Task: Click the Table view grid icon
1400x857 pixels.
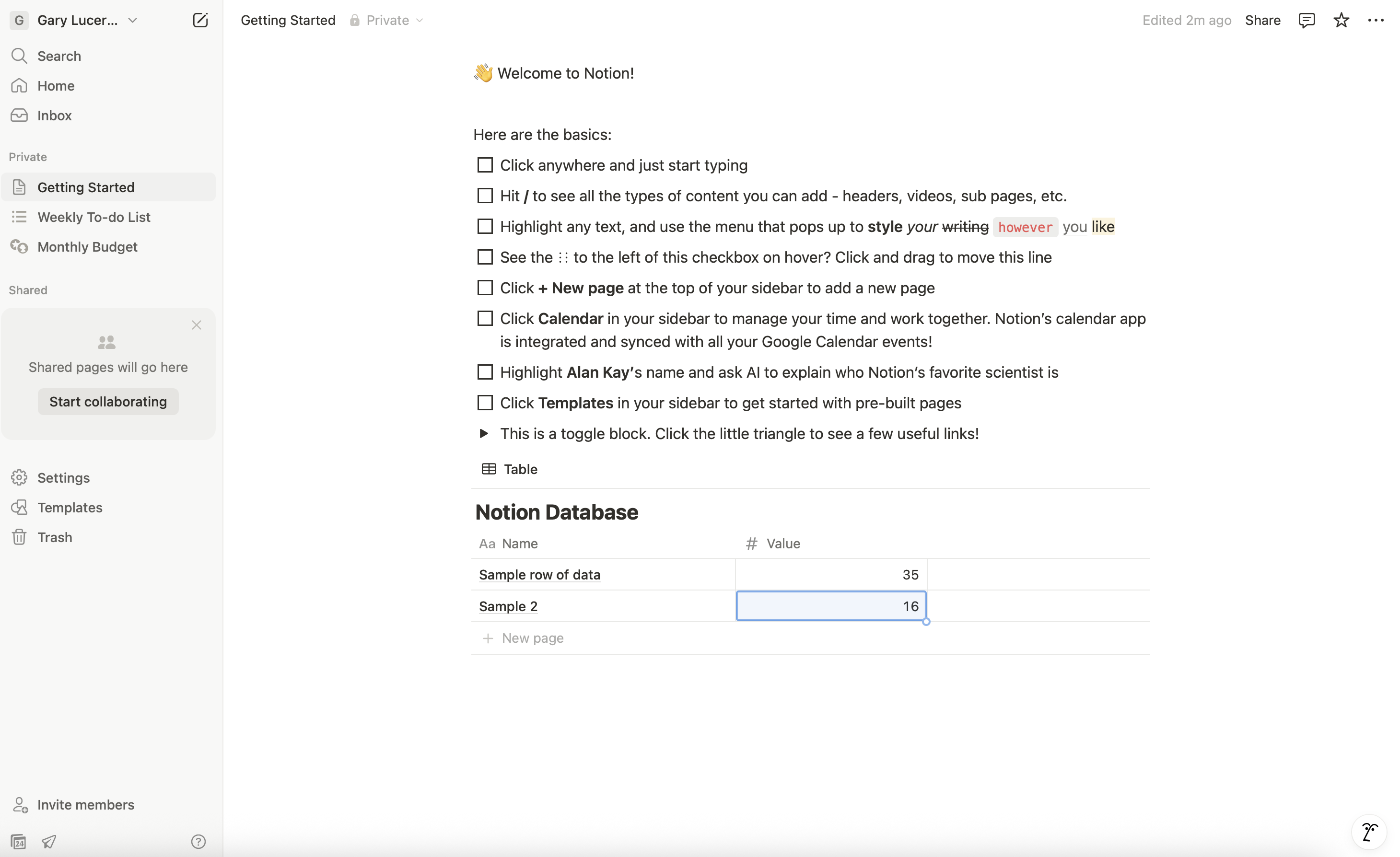Action: coord(489,469)
